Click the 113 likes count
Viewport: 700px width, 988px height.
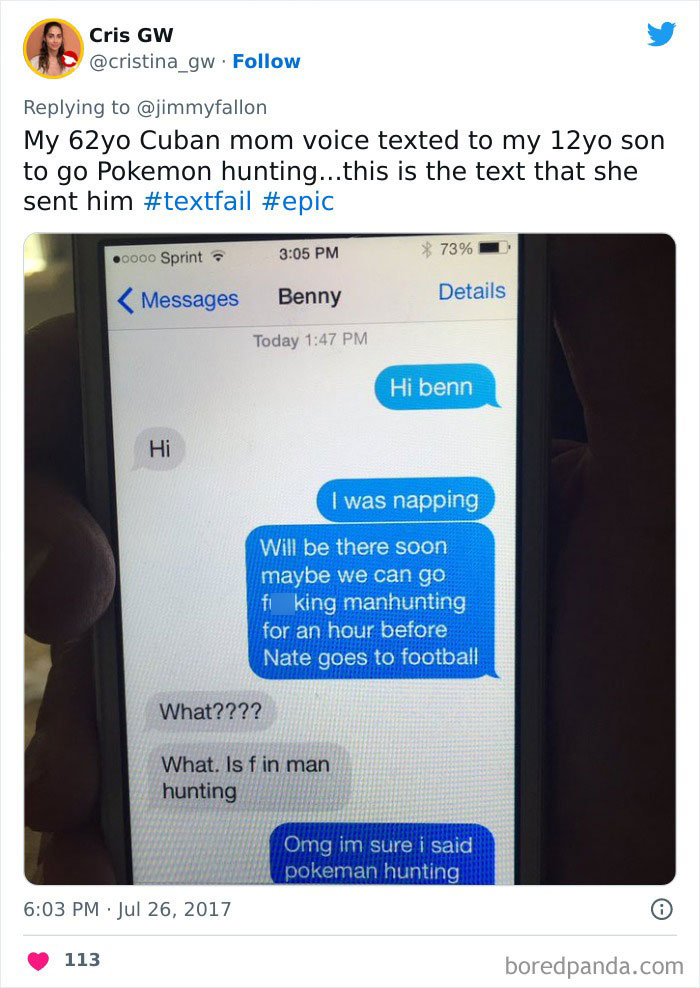click(82, 960)
